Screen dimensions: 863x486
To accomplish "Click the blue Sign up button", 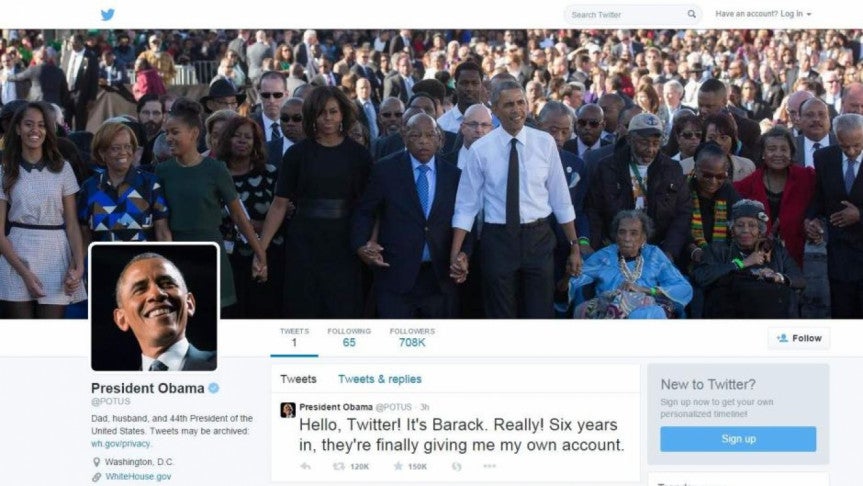I will [x=738, y=439].
